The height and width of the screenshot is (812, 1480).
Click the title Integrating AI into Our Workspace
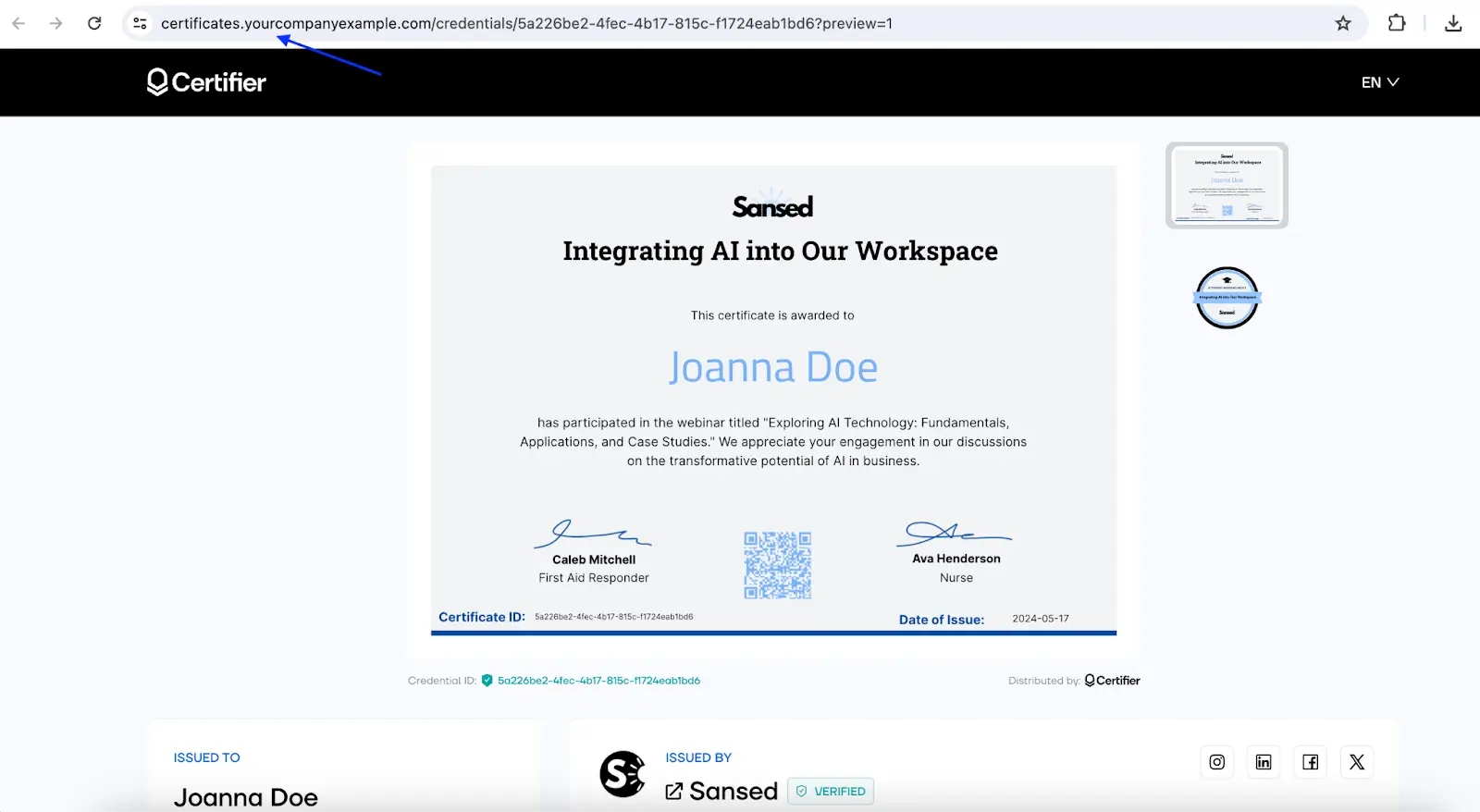780,252
